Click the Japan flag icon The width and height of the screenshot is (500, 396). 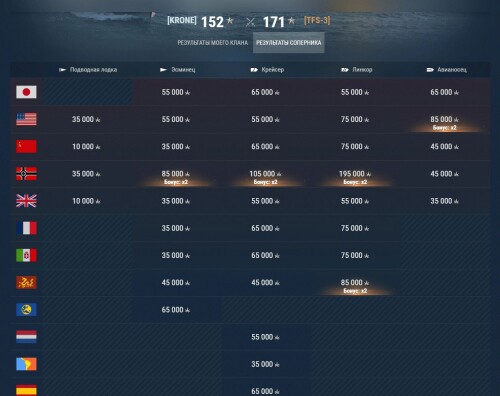(26, 92)
